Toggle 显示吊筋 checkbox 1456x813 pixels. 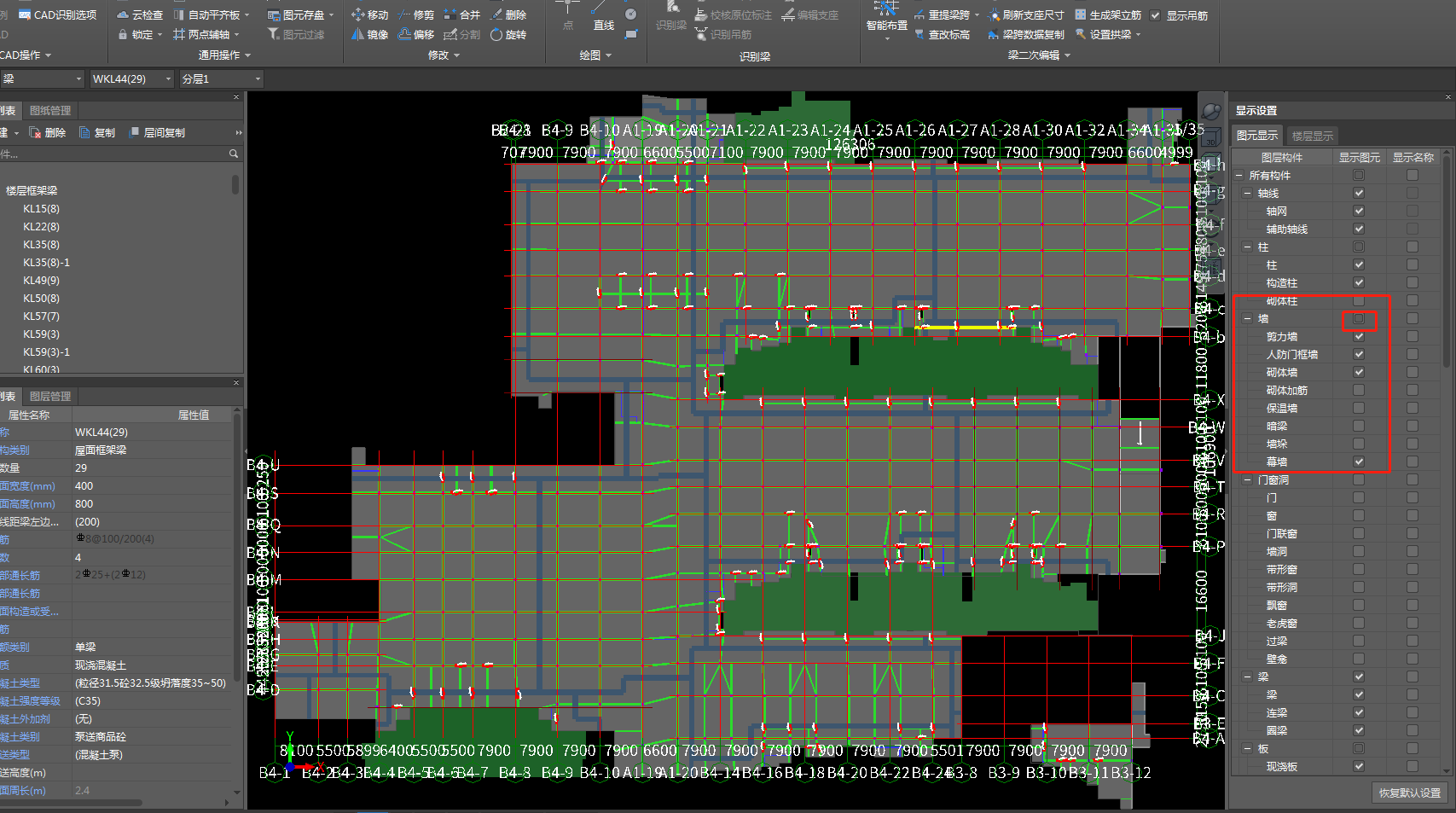(x=1155, y=15)
